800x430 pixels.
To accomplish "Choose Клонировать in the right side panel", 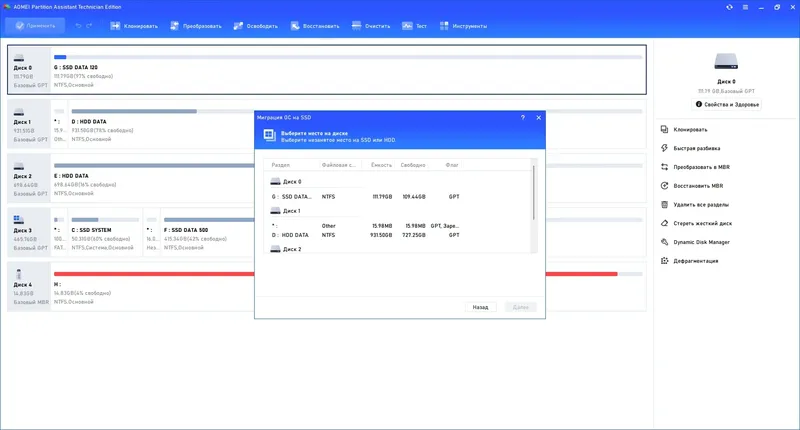I will point(684,130).
